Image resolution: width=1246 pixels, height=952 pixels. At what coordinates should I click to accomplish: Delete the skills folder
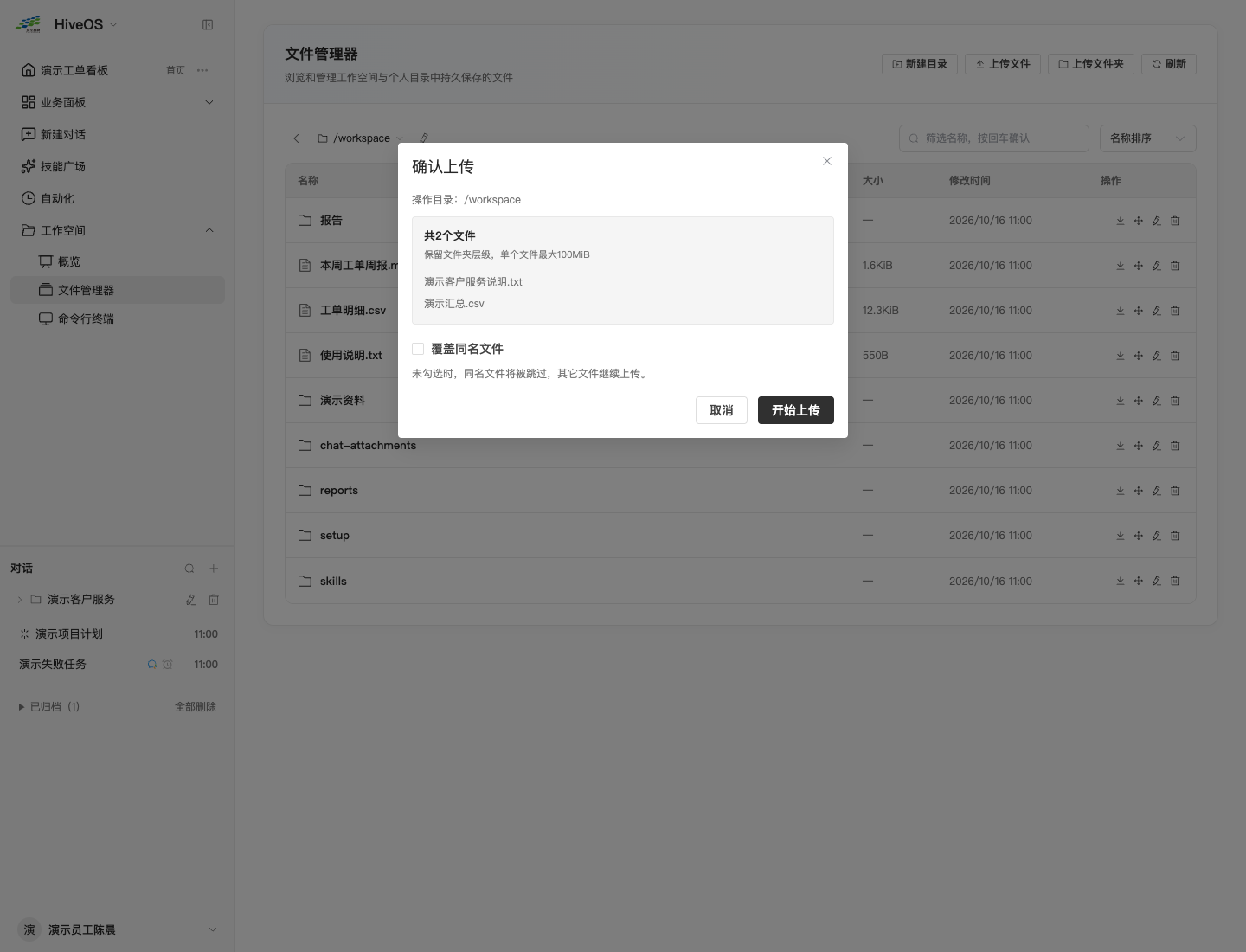(x=1175, y=581)
